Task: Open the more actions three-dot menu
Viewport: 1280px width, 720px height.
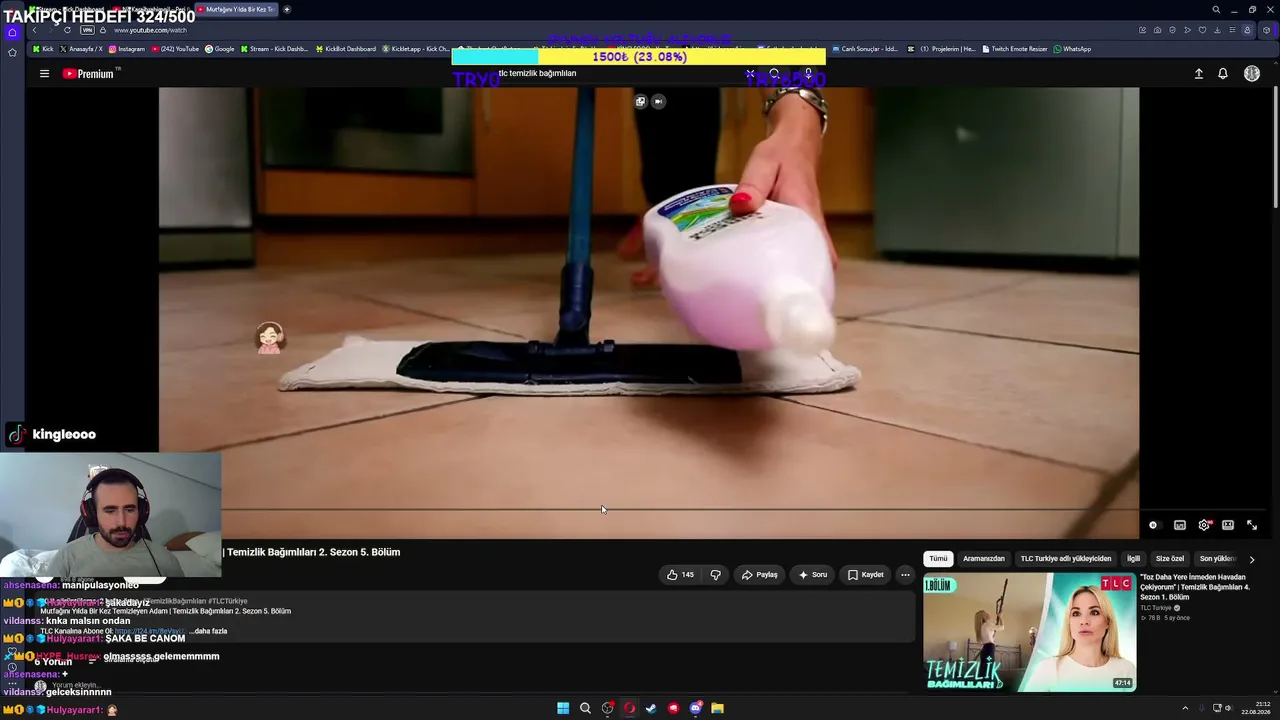Action: point(905,575)
